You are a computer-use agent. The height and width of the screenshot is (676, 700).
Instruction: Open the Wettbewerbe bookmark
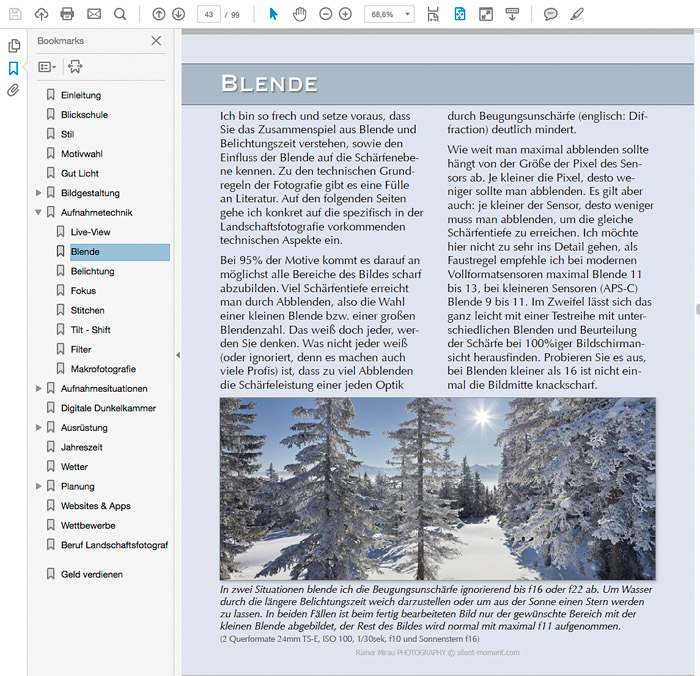click(88, 526)
